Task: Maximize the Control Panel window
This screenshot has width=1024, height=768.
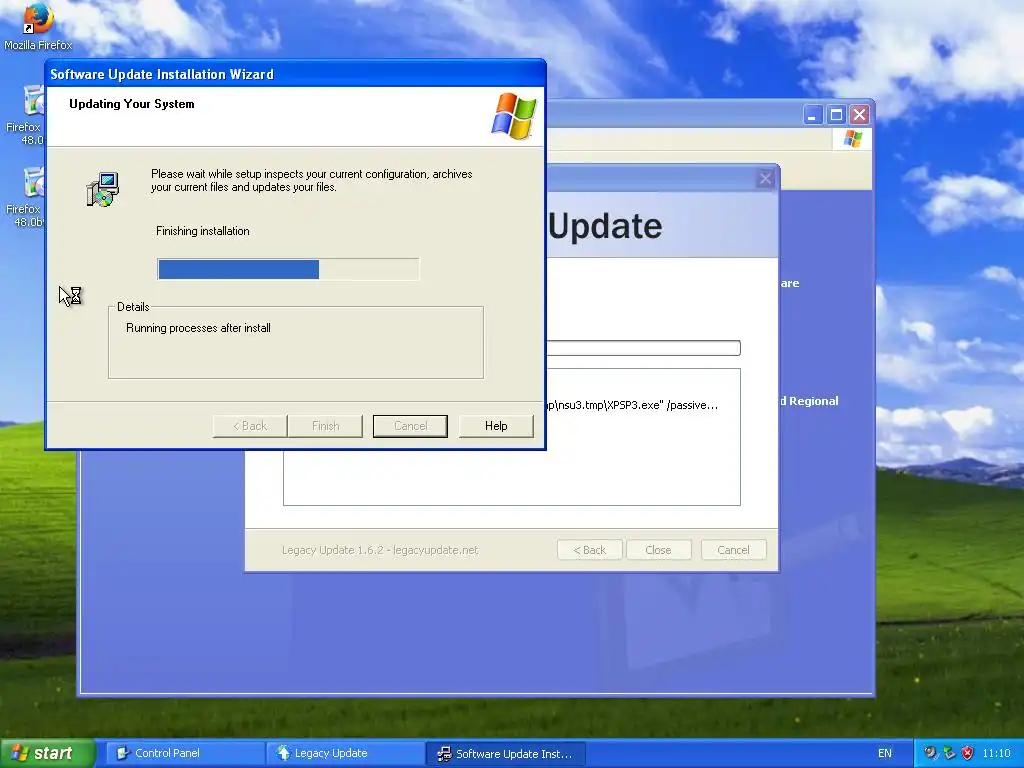Action: pyautogui.click(x=836, y=115)
